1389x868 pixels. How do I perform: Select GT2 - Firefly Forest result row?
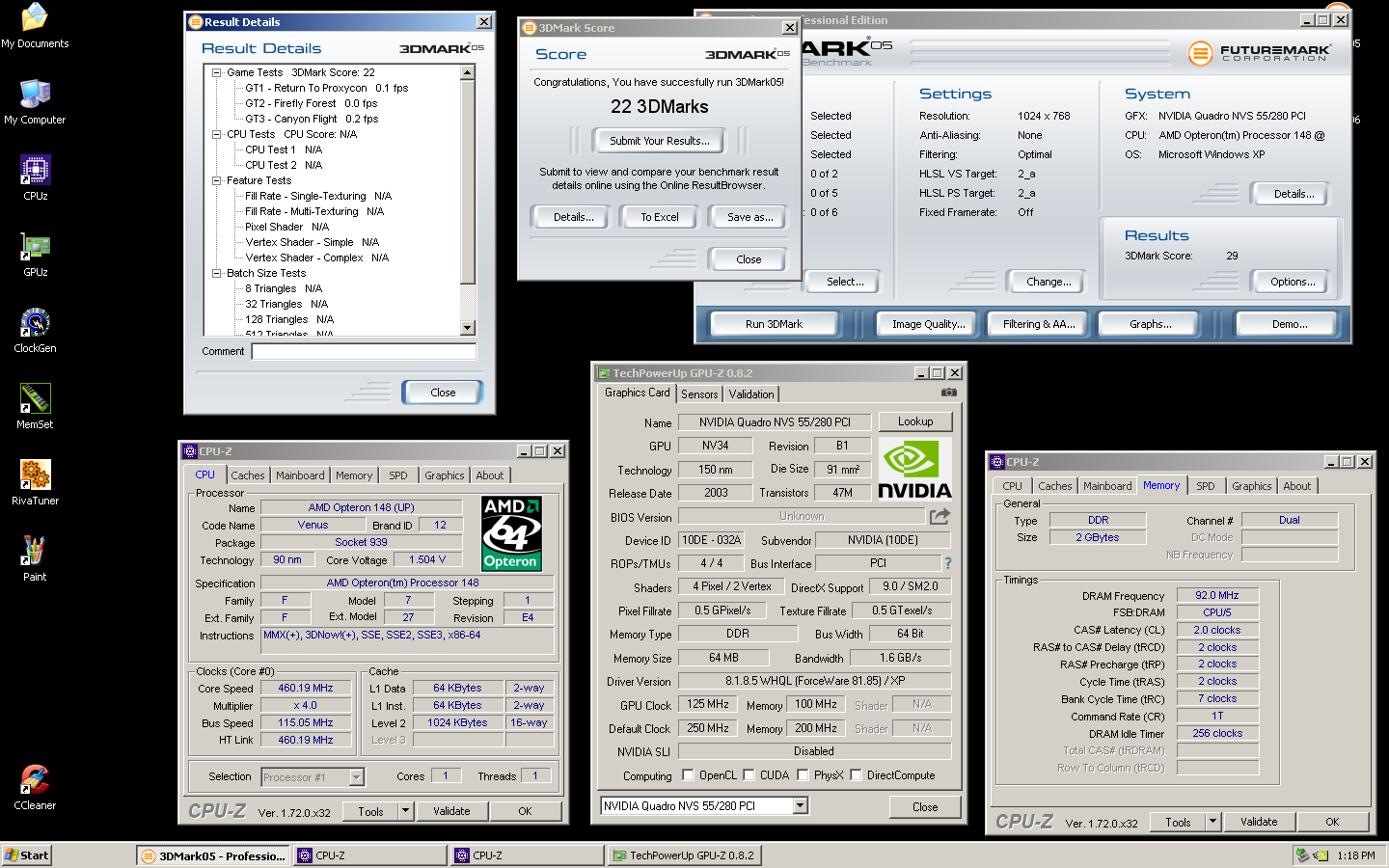(311, 103)
